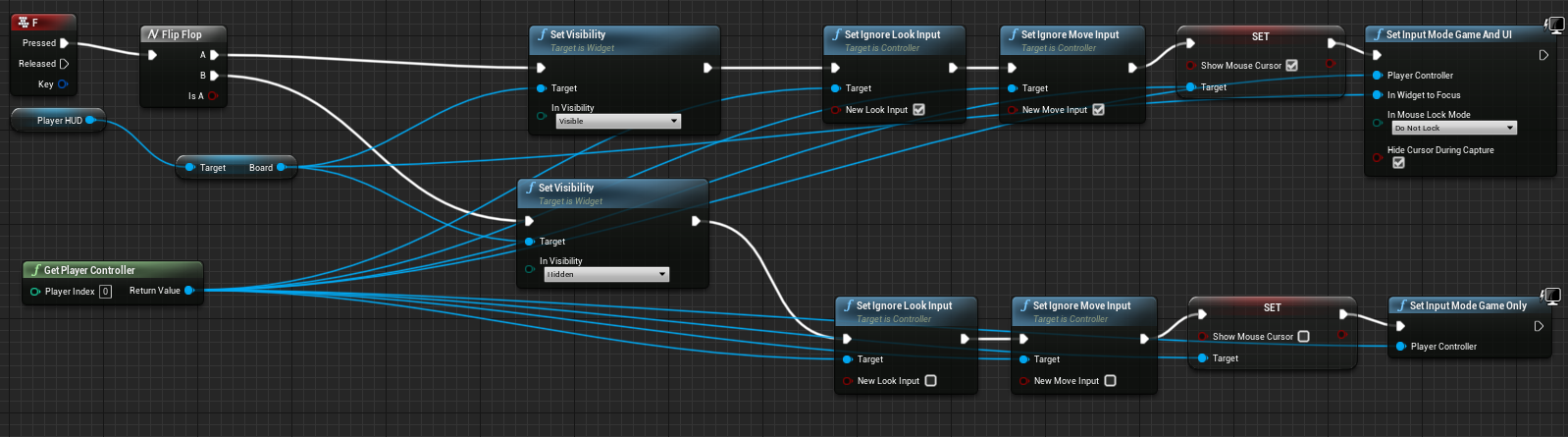This screenshot has height=437, width=1568.
Task: Enable Show Mouse Cursor on lower SET node
Action: pyautogui.click(x=1303, y=337)
